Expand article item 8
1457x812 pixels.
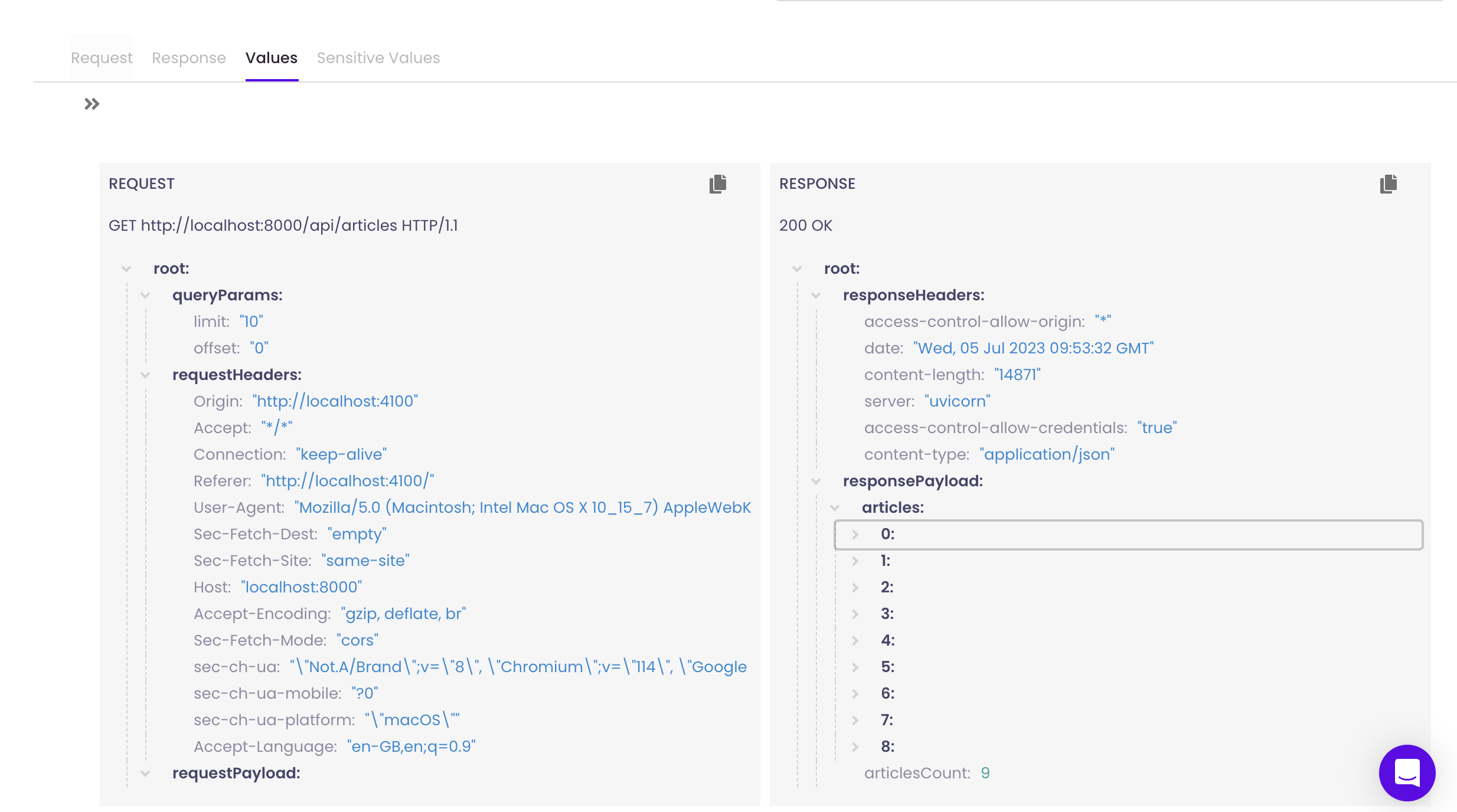point(855,747)
